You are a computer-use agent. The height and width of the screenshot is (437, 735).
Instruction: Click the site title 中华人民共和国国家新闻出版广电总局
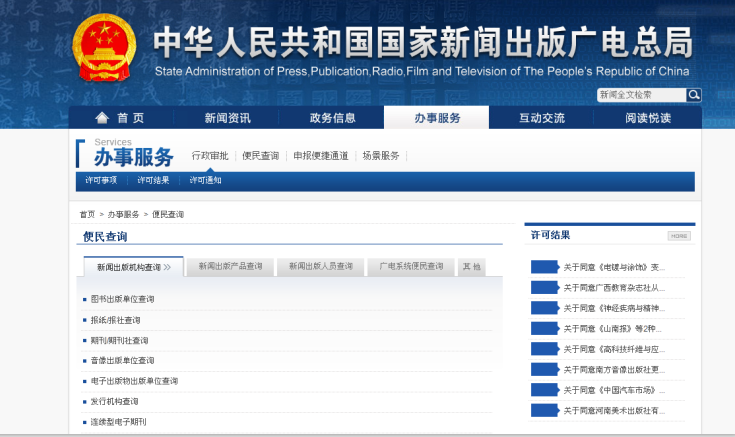(422, 43)
